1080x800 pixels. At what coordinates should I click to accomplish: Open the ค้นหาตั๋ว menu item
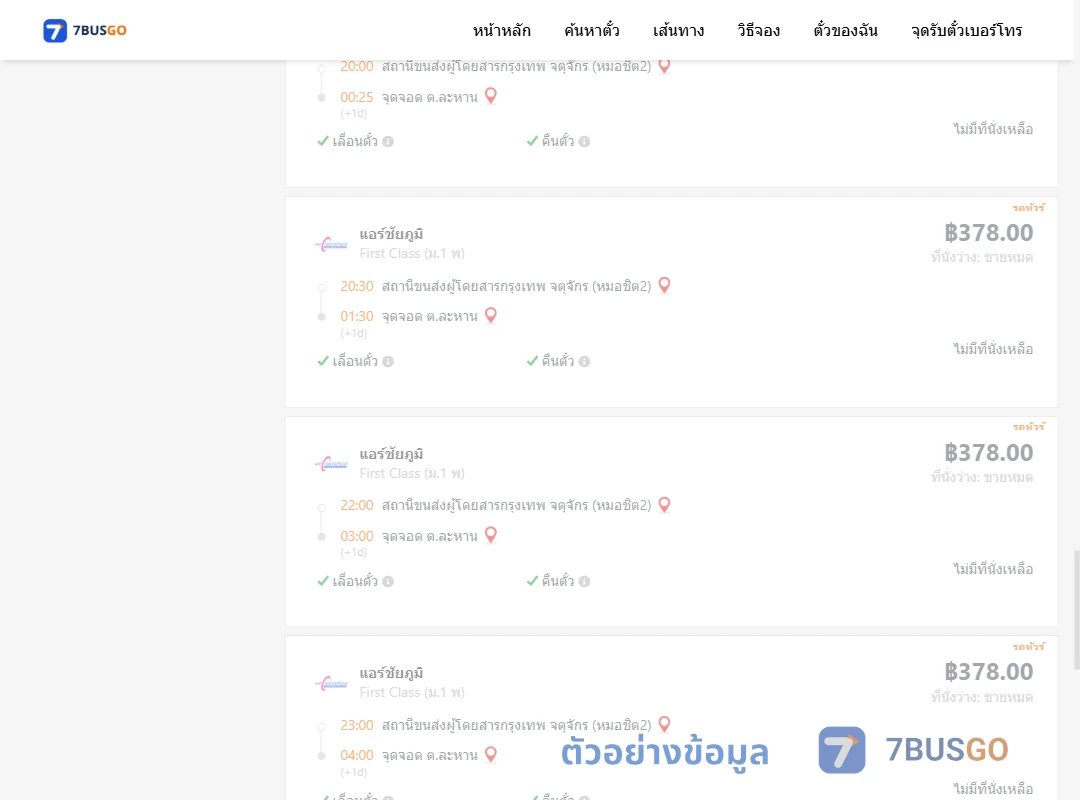pyautogui.click(x=592, y=30)
